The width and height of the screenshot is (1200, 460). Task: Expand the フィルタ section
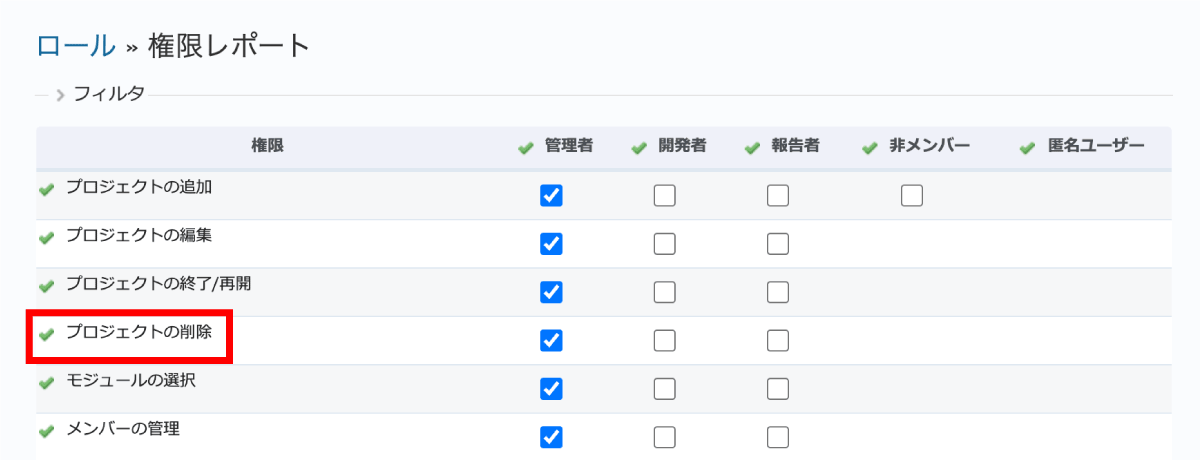pos(101,95)
